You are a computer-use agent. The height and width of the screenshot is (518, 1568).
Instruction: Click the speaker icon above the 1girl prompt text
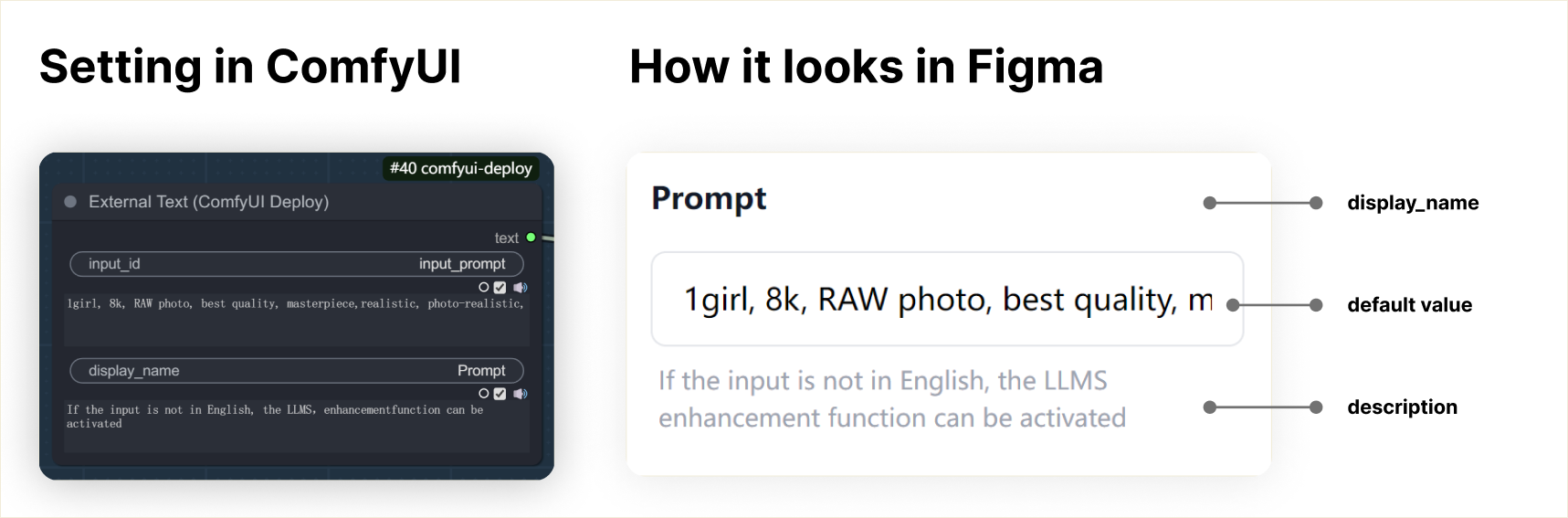point(521,287)
